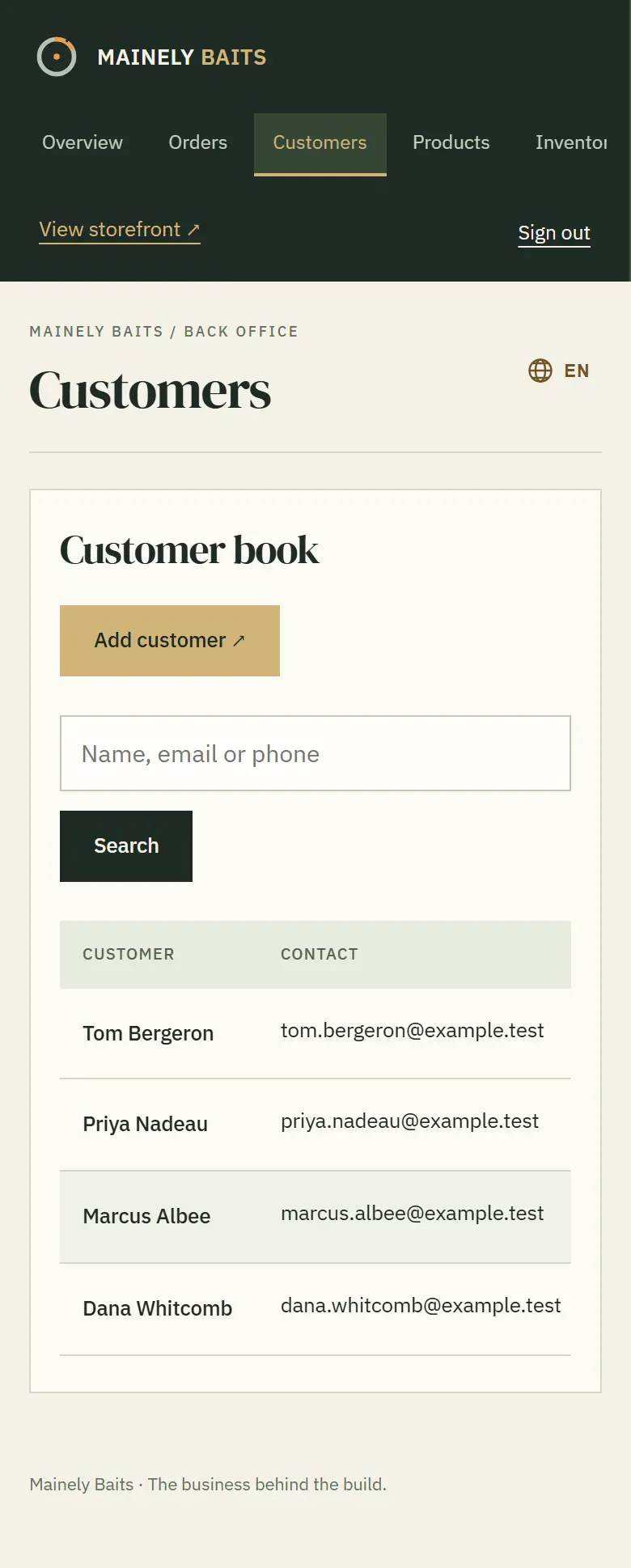
Task: Select the Dana Whitcomb row
Action: point(315,1309)
